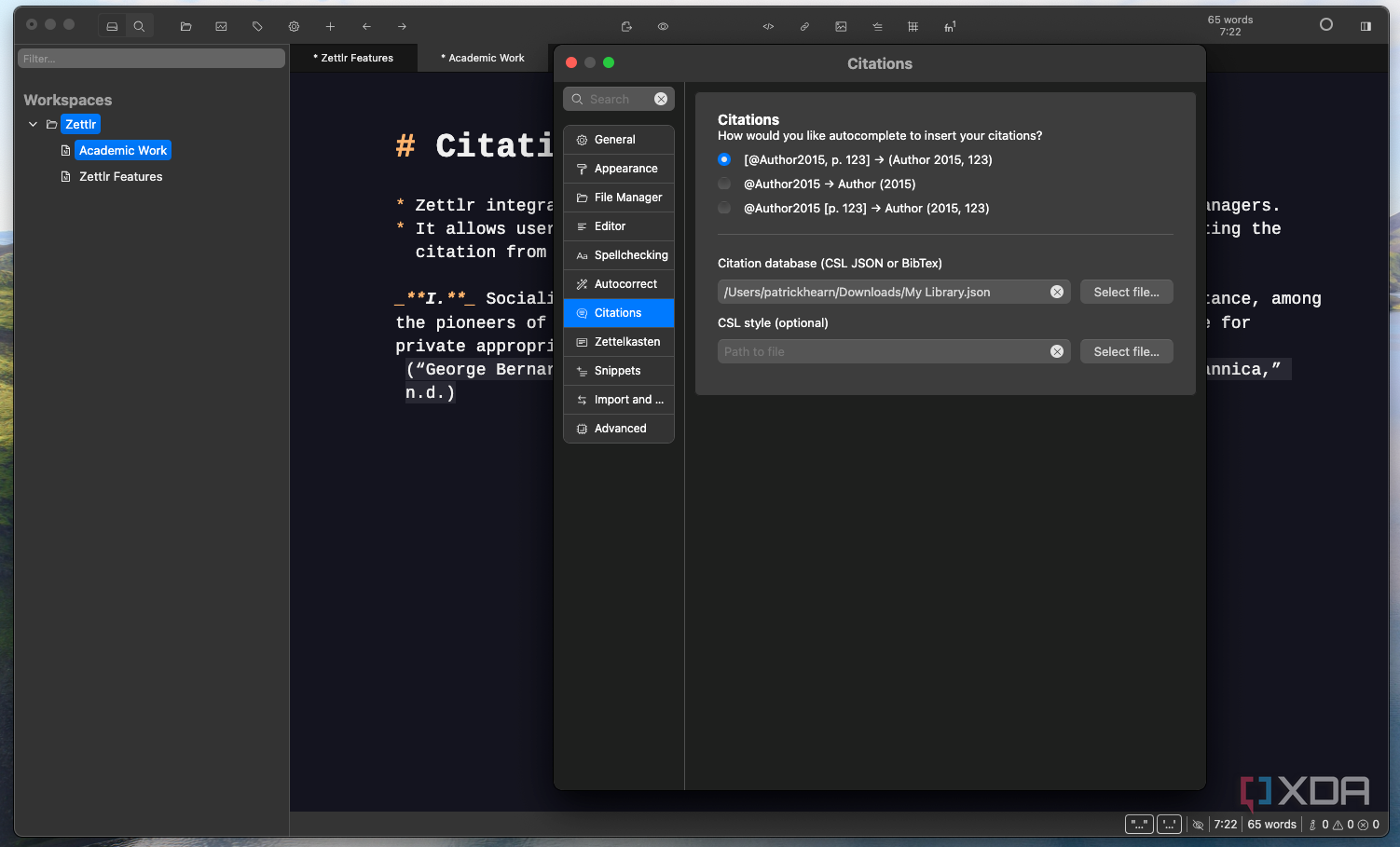Clear the citation database path field
Viewport: 1400px width, 847px height.
tap(1057, 292)
